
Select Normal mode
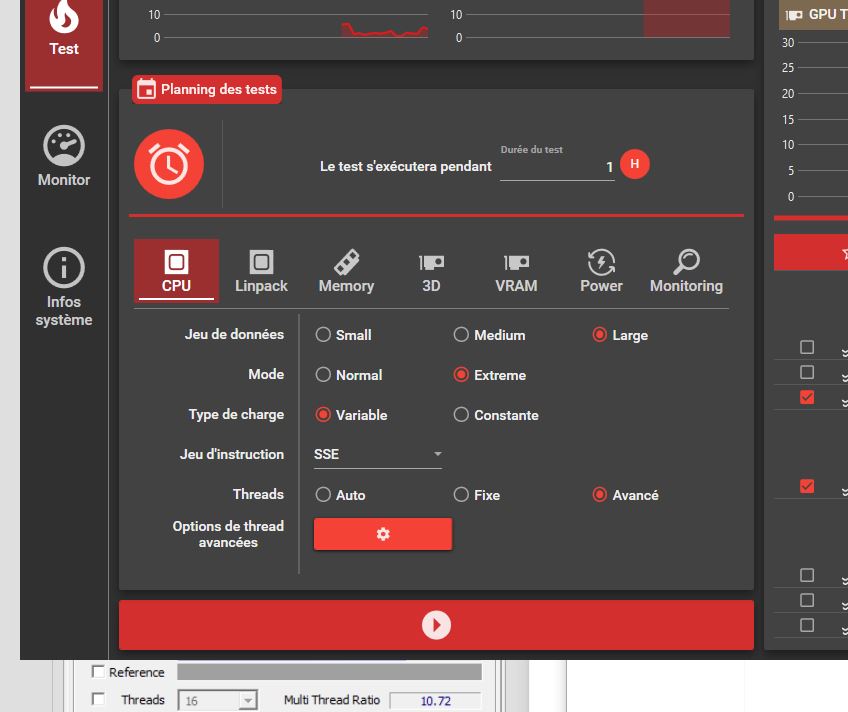[x=349, y=375]
